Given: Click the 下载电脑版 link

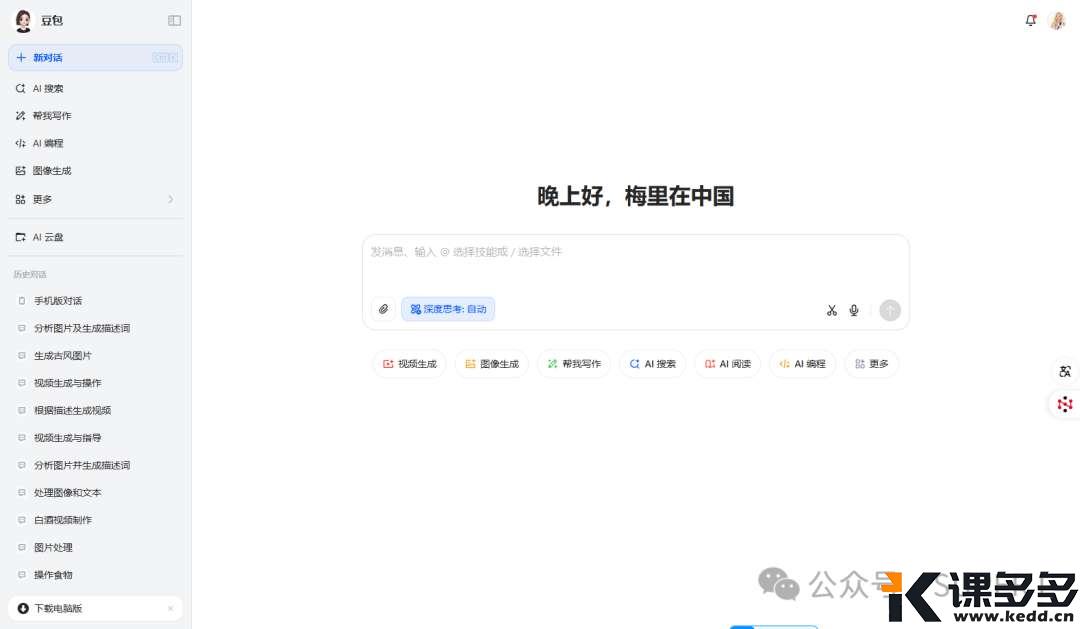Looking at the screenshot, I should tap(55, 608).
